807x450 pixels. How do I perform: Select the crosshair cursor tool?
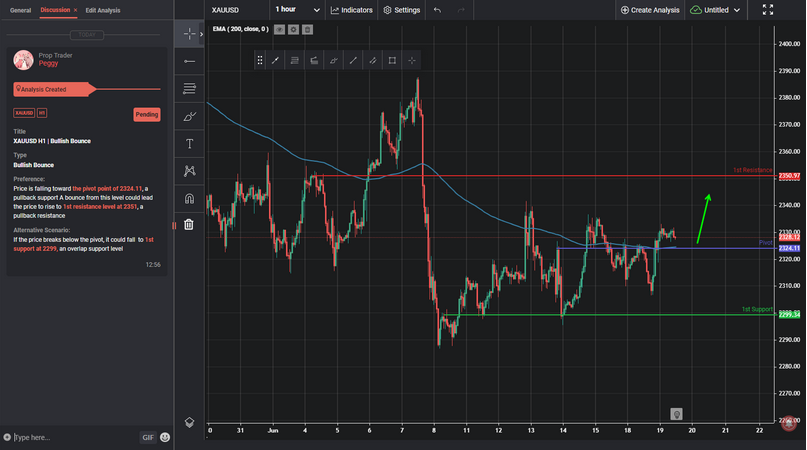pyautogui.click(x=189, y=34)
